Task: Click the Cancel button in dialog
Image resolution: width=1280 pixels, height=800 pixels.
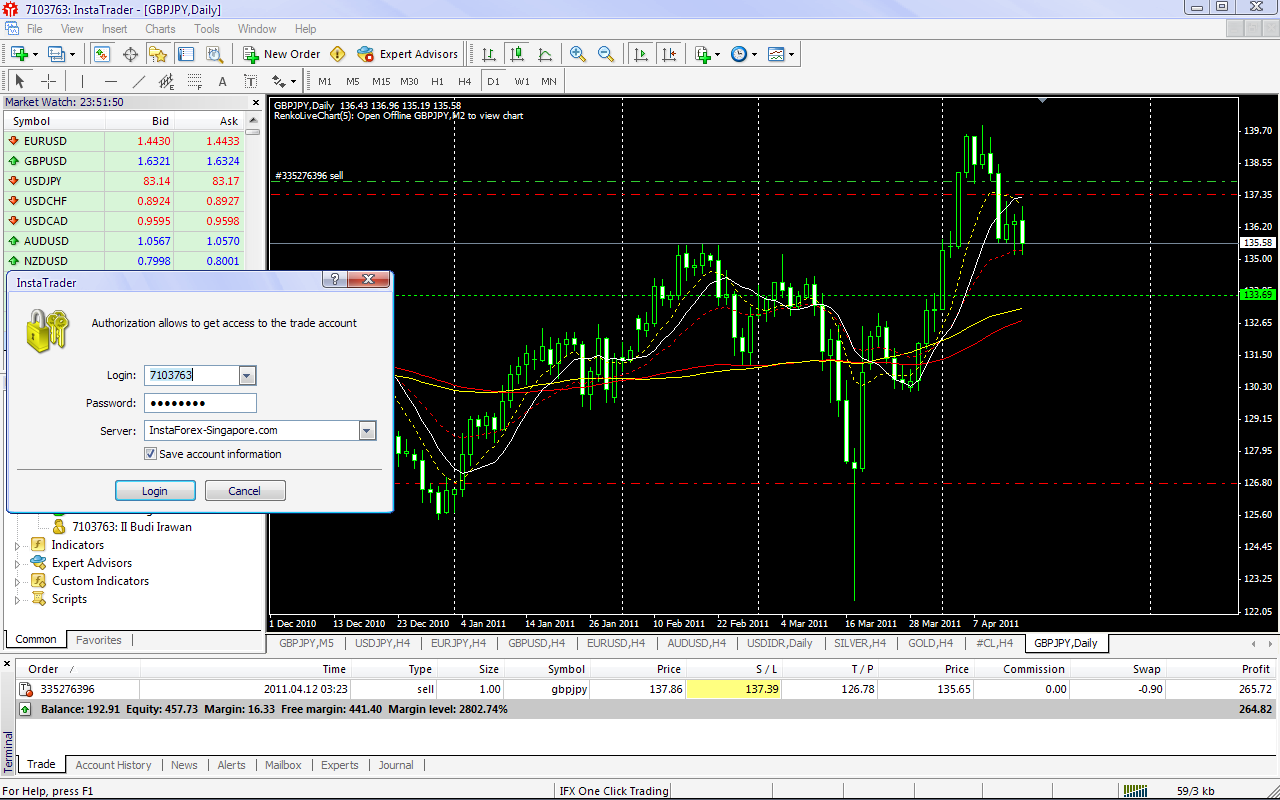Action: [x=245, y=491]
